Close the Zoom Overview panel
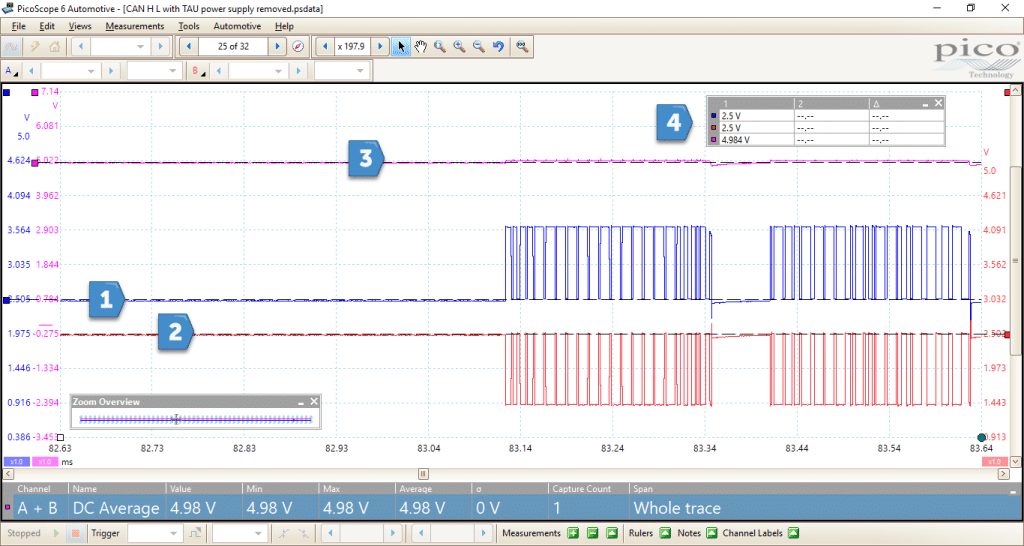The height and width of the screenshot is (546, 1024). point(314,402)
